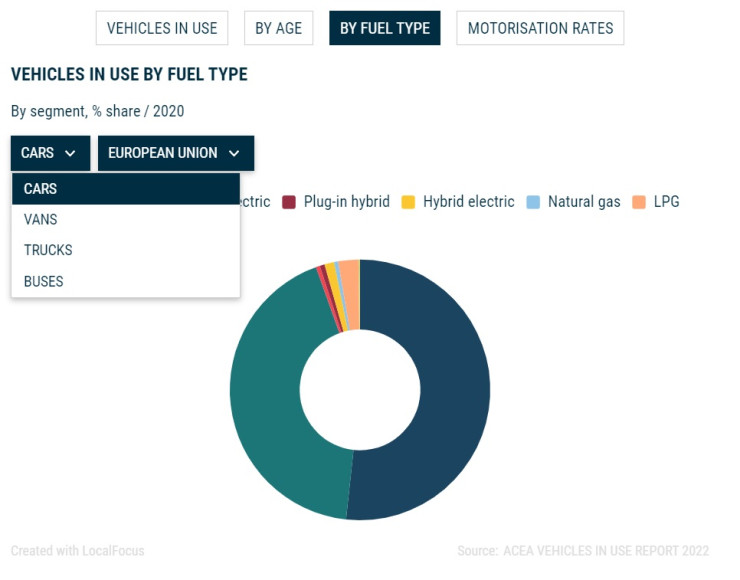
Task: Click the Plug-in hybrid red legend swatch
Action: 289,202
